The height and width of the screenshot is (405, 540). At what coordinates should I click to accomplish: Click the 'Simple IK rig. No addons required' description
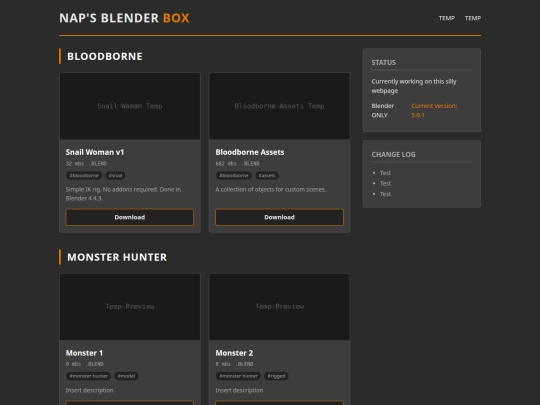pyautogui.click(x=123, y=194)
